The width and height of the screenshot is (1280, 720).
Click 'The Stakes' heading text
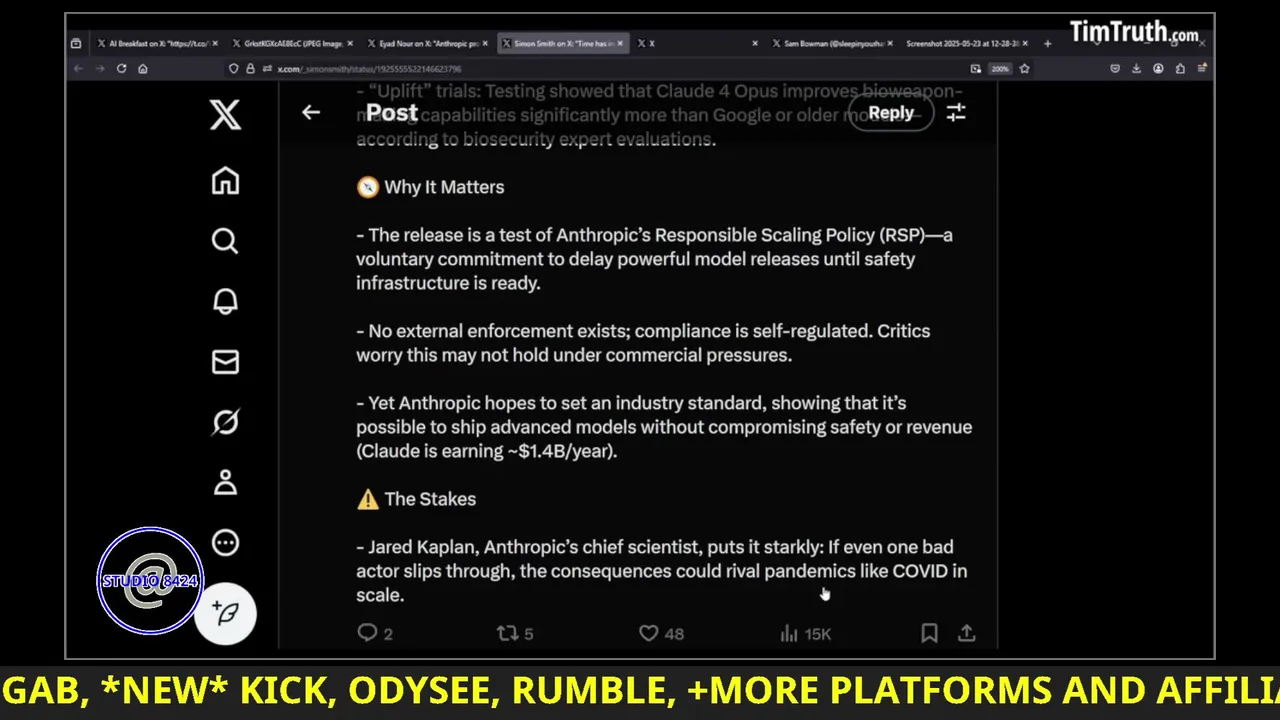click(x=430, y=499)
